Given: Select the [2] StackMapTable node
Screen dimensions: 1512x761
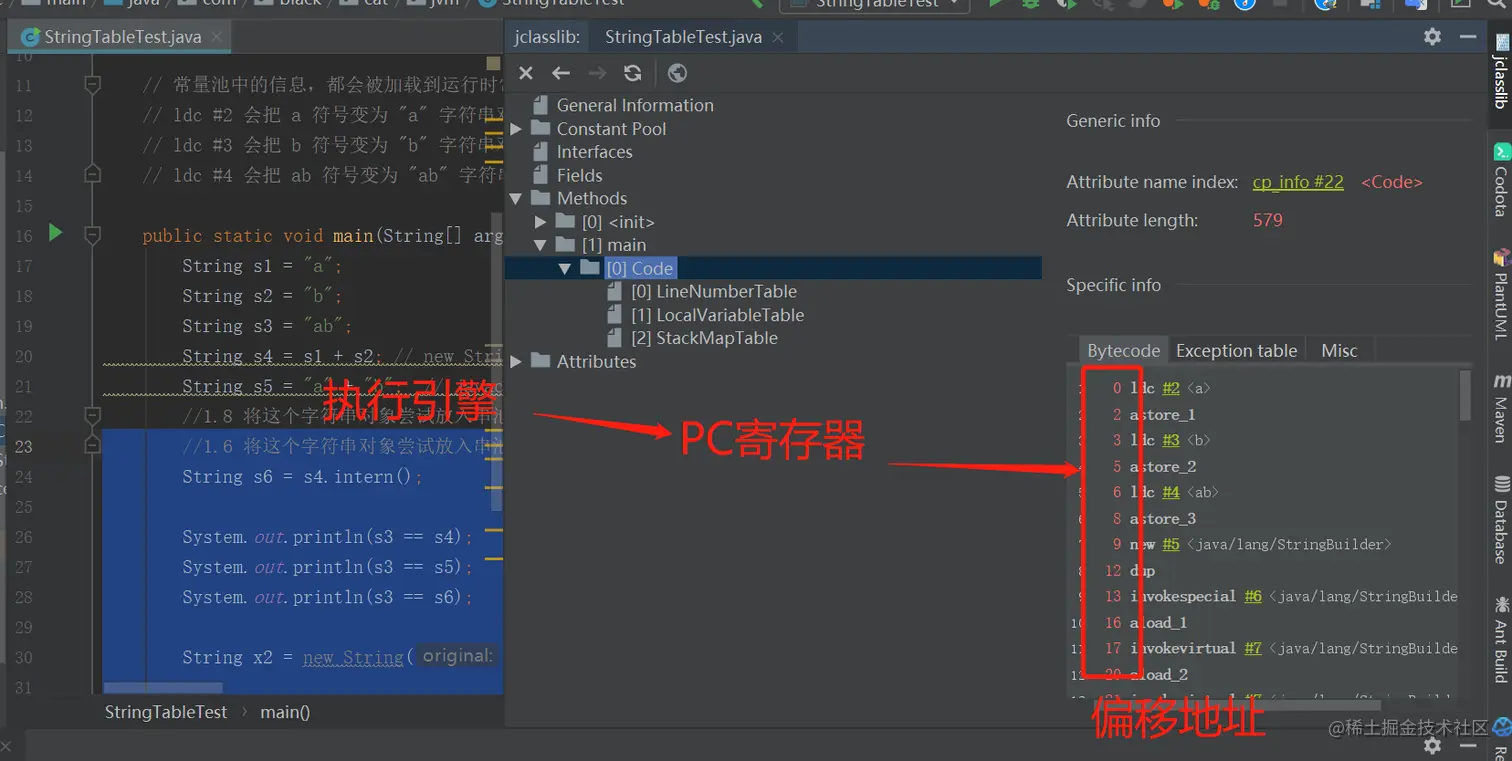Looking at the screenshot, I should [704, 338].
